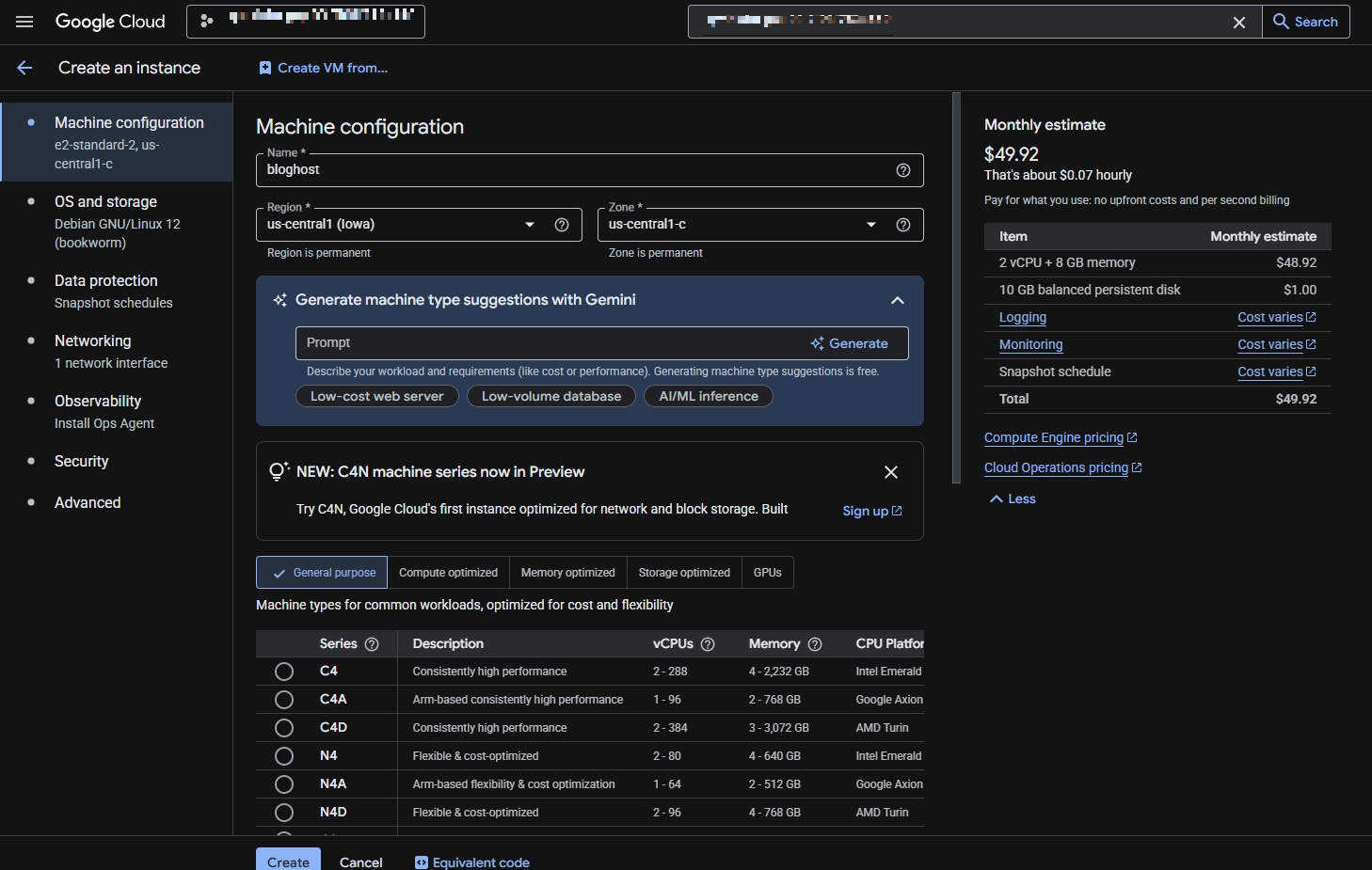Select the C4A series radio button
The height and width of the screenshot is (870, 1372).
pyautogui.click(x=284, y=700)
